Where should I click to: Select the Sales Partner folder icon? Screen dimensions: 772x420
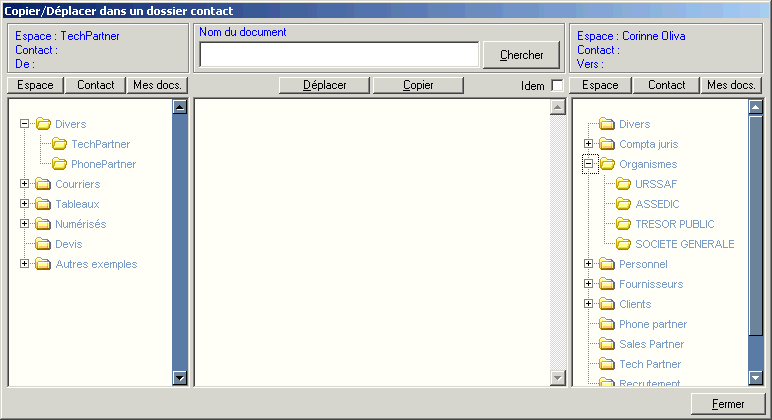[607, 344]
